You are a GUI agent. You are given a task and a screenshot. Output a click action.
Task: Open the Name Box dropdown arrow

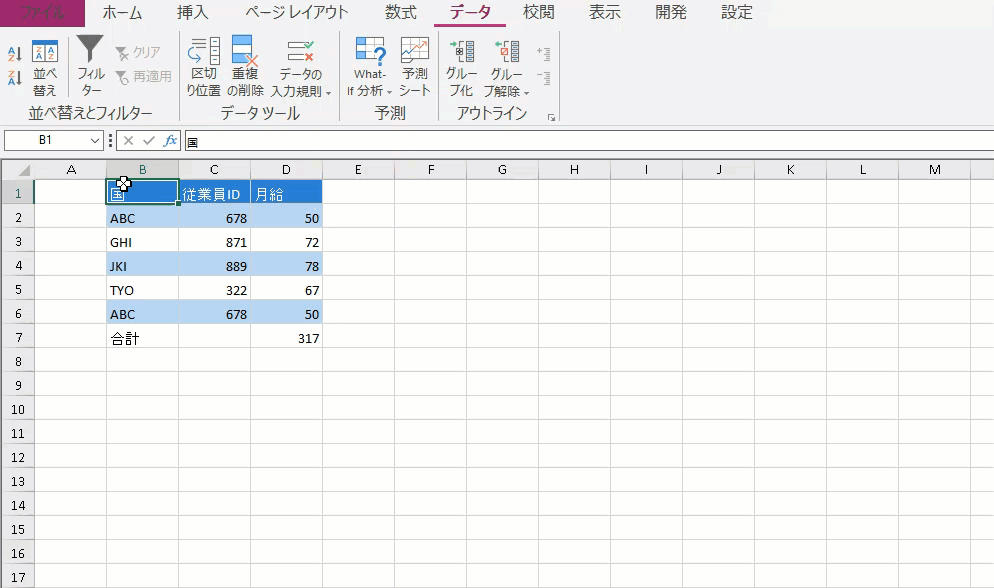pos(96,141)
